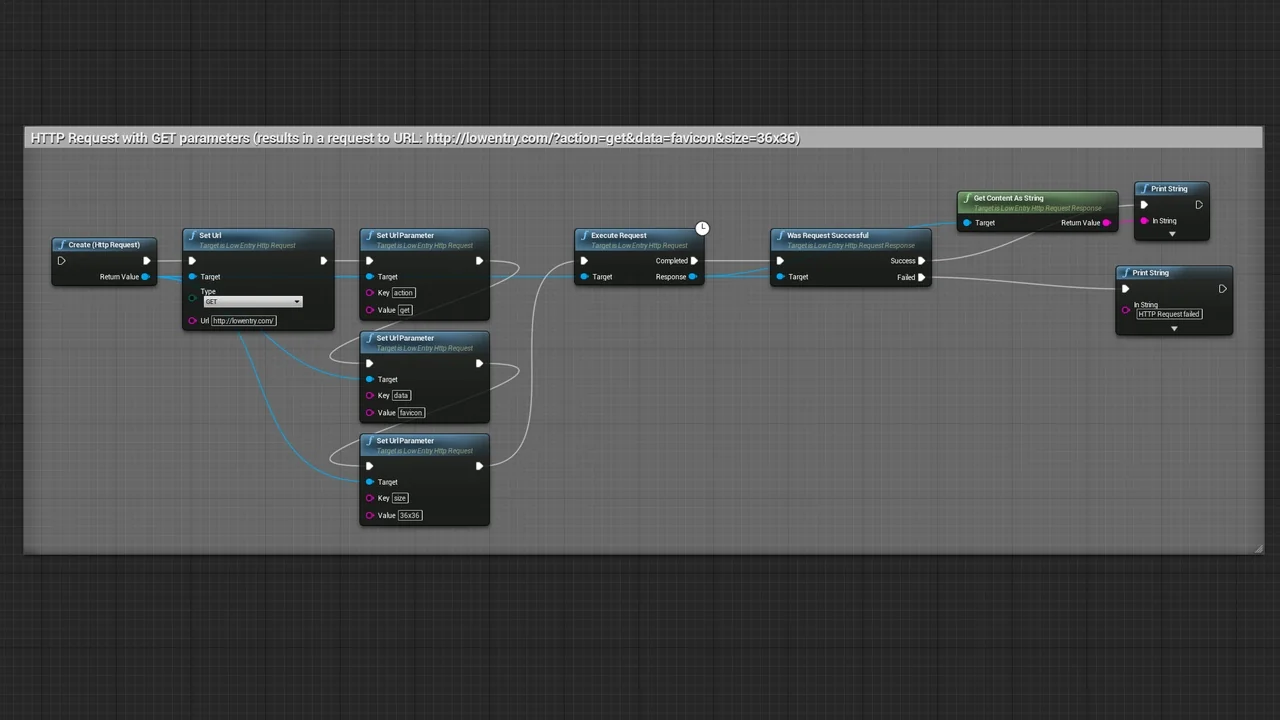Click the latent clock icon on Execute Request
The height and width of the screenshot is (720, 1280).
click(x=702, y=229)
